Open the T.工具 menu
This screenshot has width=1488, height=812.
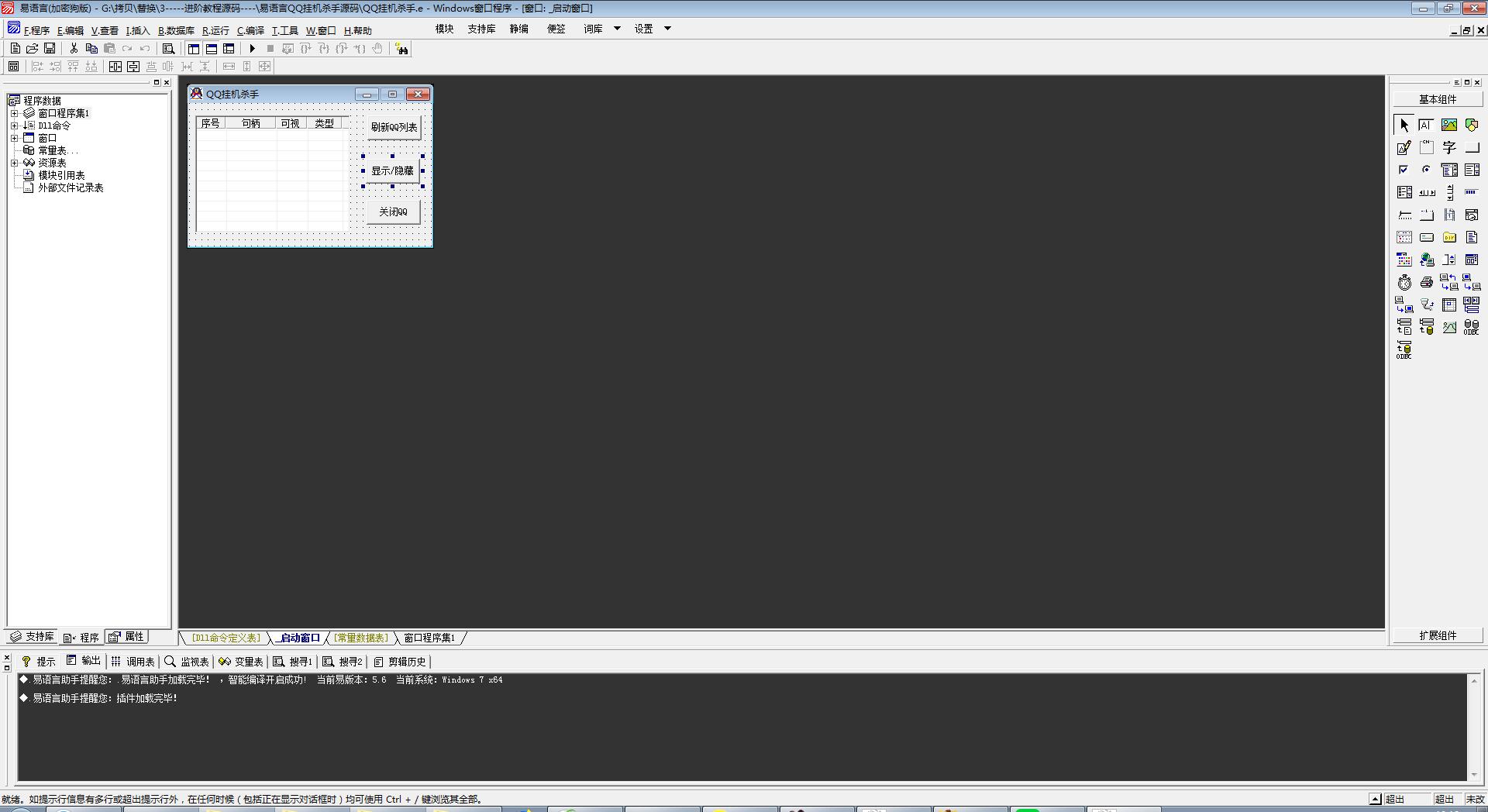284,31
